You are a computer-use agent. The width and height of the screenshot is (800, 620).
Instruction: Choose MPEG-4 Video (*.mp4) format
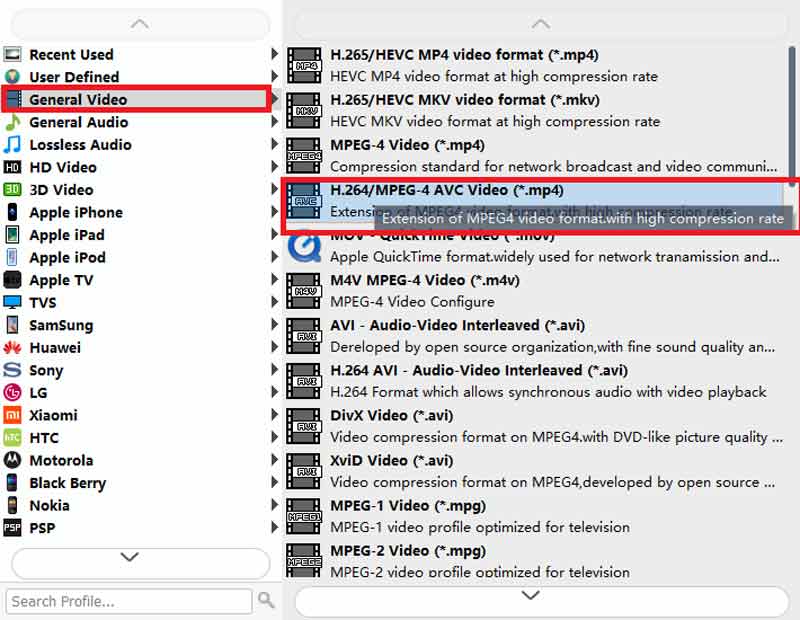click(x=535, y=156)
